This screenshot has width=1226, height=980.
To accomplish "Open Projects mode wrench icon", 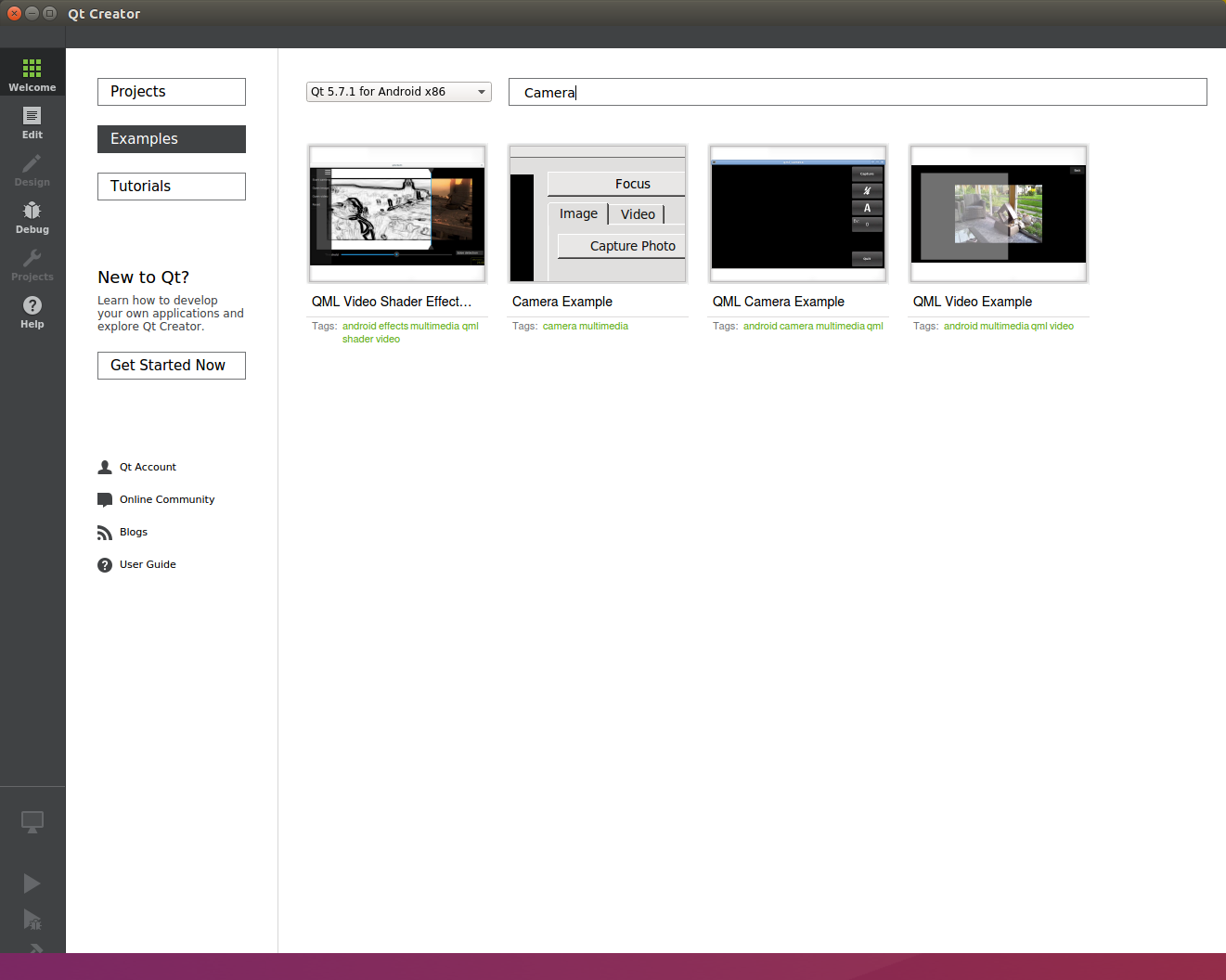I will tap(32, 258).
